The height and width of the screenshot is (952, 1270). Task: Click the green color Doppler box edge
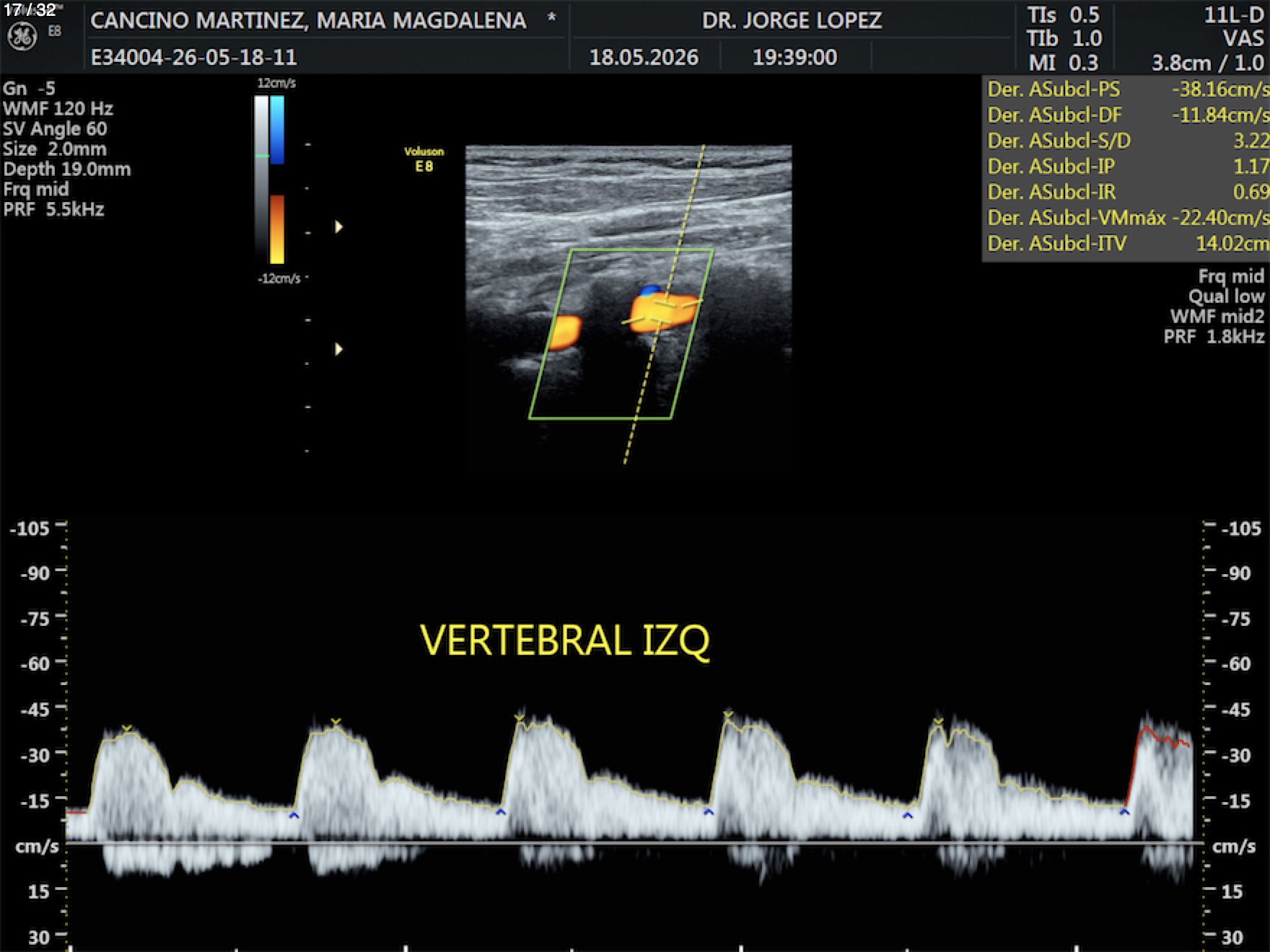pos(641,250)
